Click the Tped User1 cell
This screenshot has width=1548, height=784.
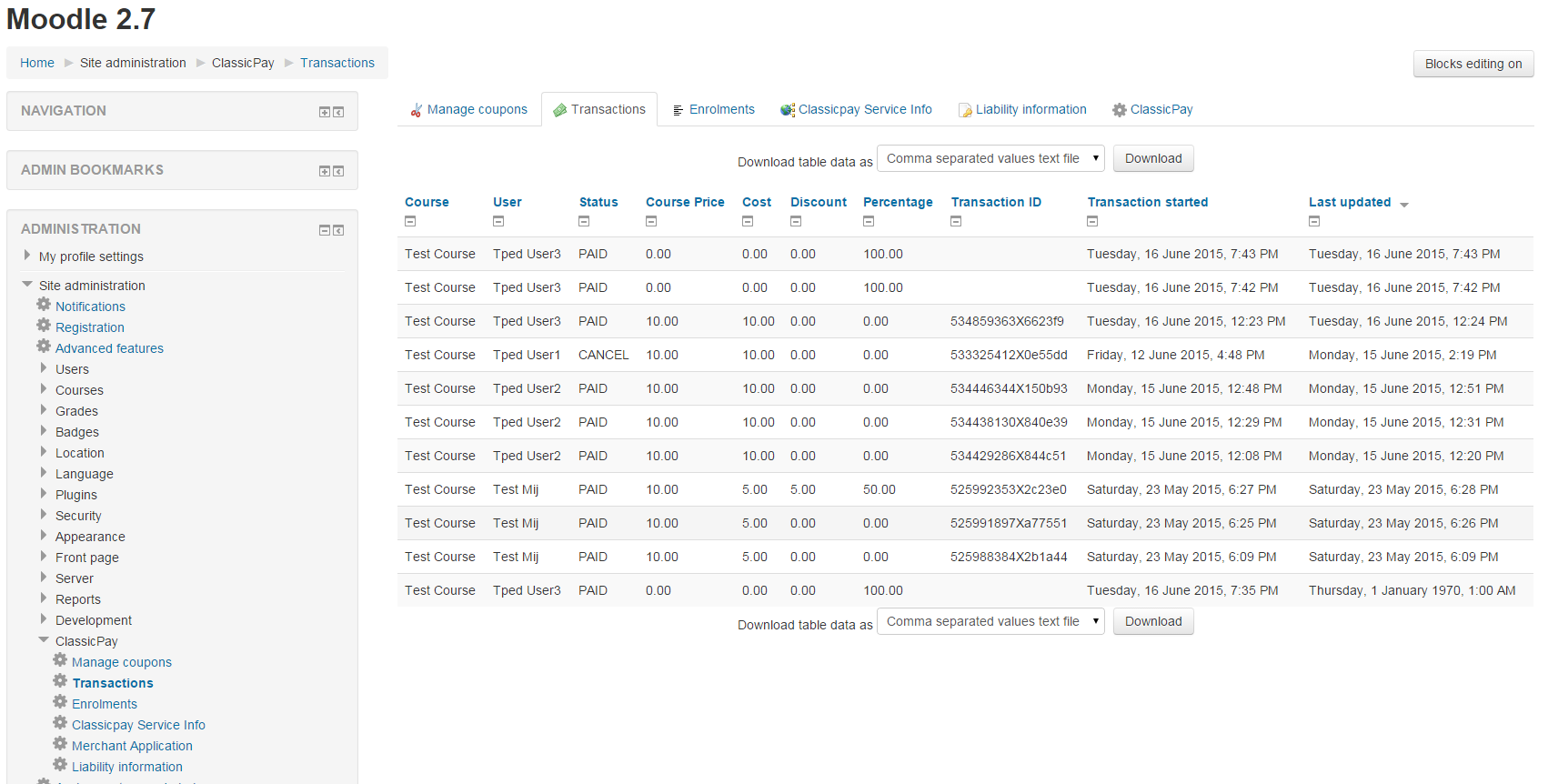(x=527, y=355)
